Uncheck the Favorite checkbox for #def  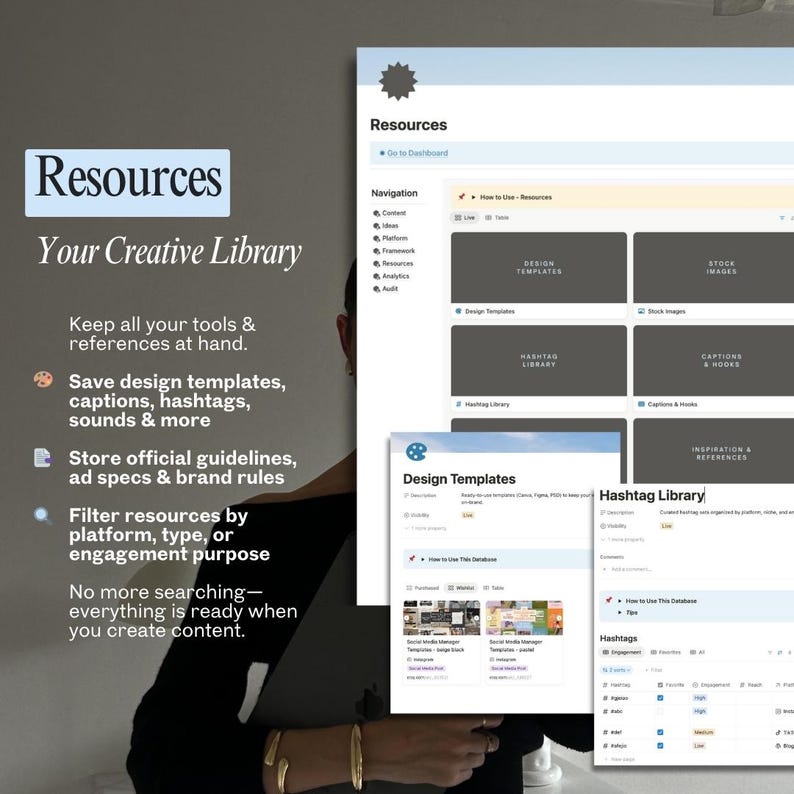(660, 732)
